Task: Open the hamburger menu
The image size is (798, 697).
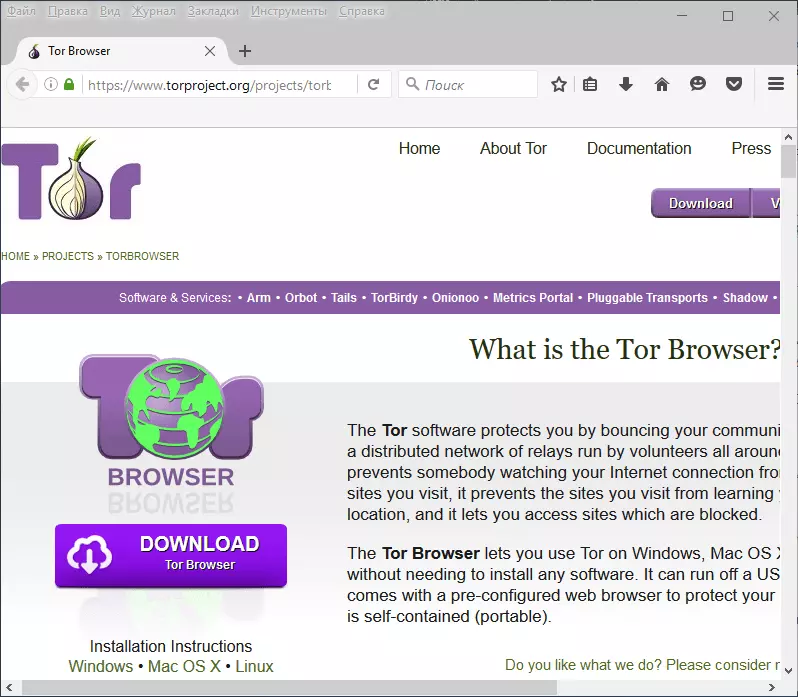Action: pos(775,85)
